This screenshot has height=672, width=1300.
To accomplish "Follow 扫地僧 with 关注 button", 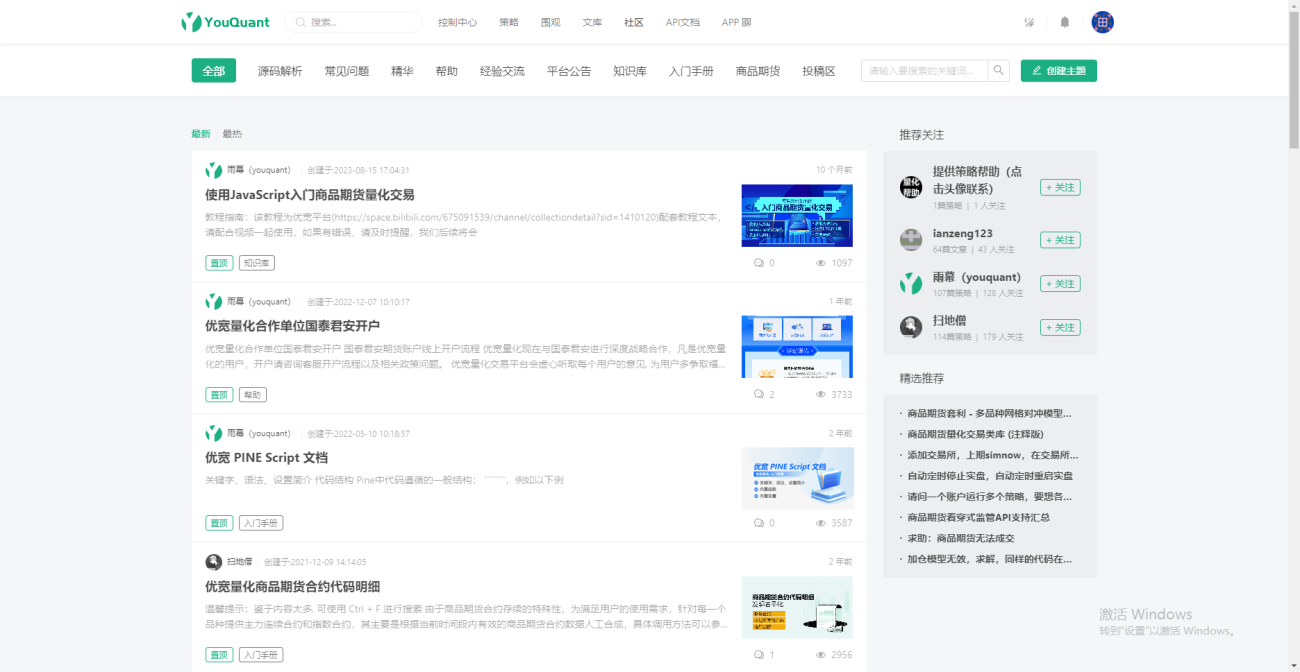I will point(1060,327).
